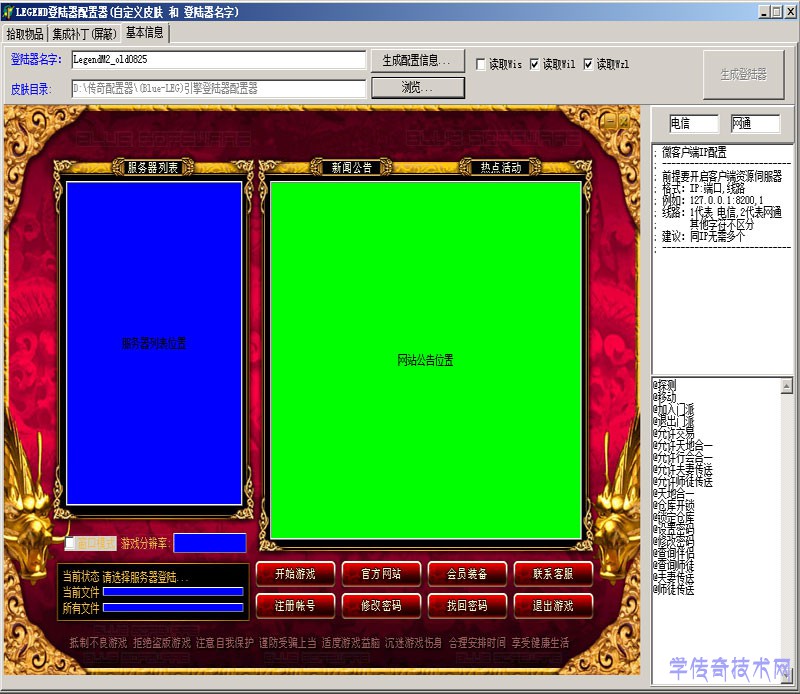Click the 登陆器名字 text field
800x694 pixels.
217,60
